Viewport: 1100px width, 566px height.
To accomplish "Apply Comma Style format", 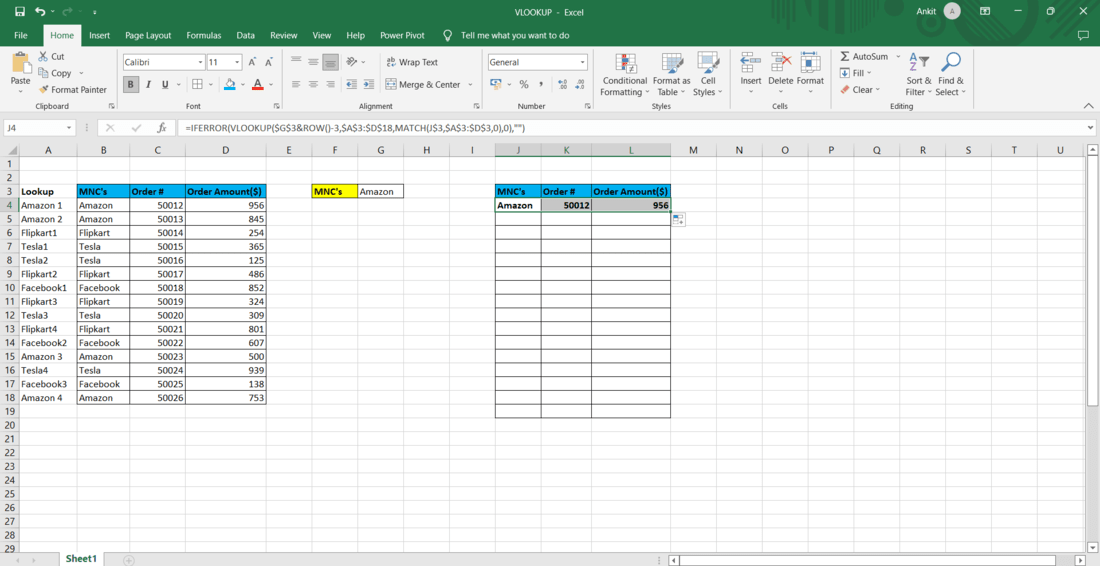I will click(541, 84).
